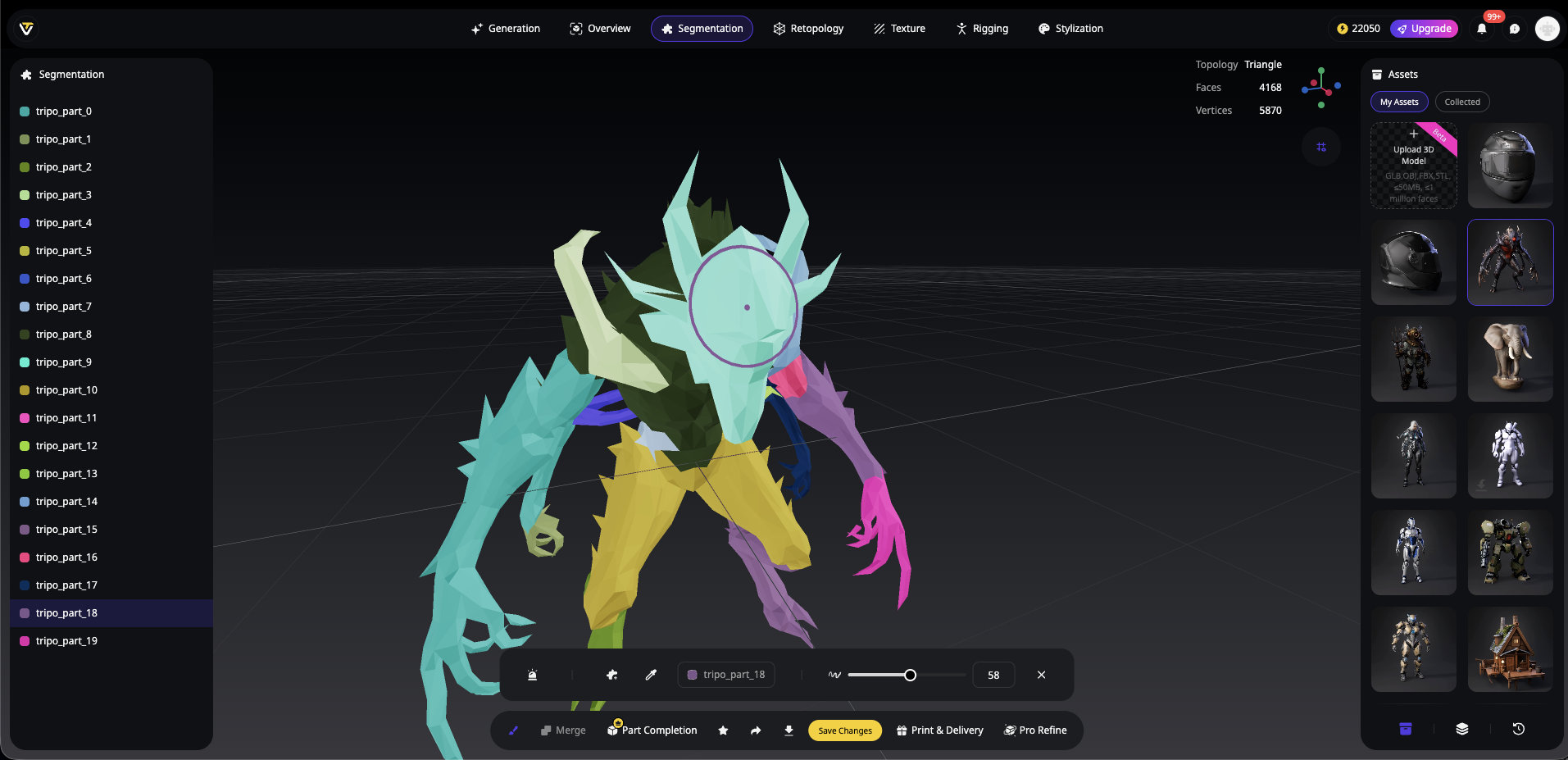Viewport: 1568px width, 760px height.
Task: Click the share arrow icon
Action: [x=756, y=730]
